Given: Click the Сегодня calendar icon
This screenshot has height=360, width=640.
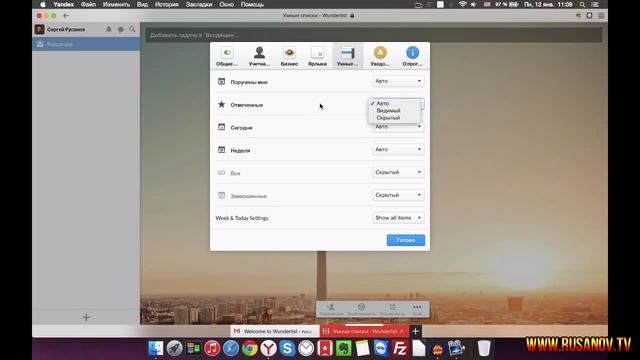Looking at the screenshot, I should pyautogui.click(x=221, y=127).
